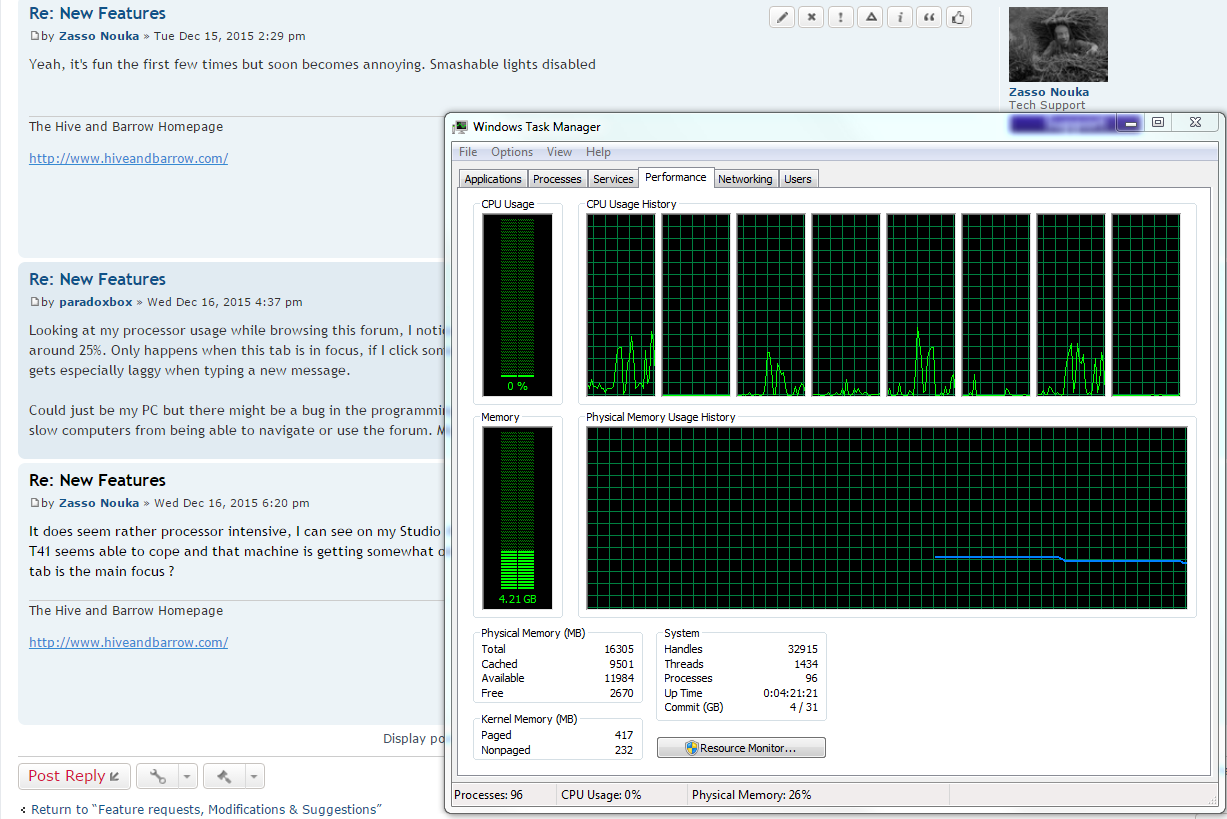
Task: Click the warn user triangle icon
Action: tap(870, 17)
